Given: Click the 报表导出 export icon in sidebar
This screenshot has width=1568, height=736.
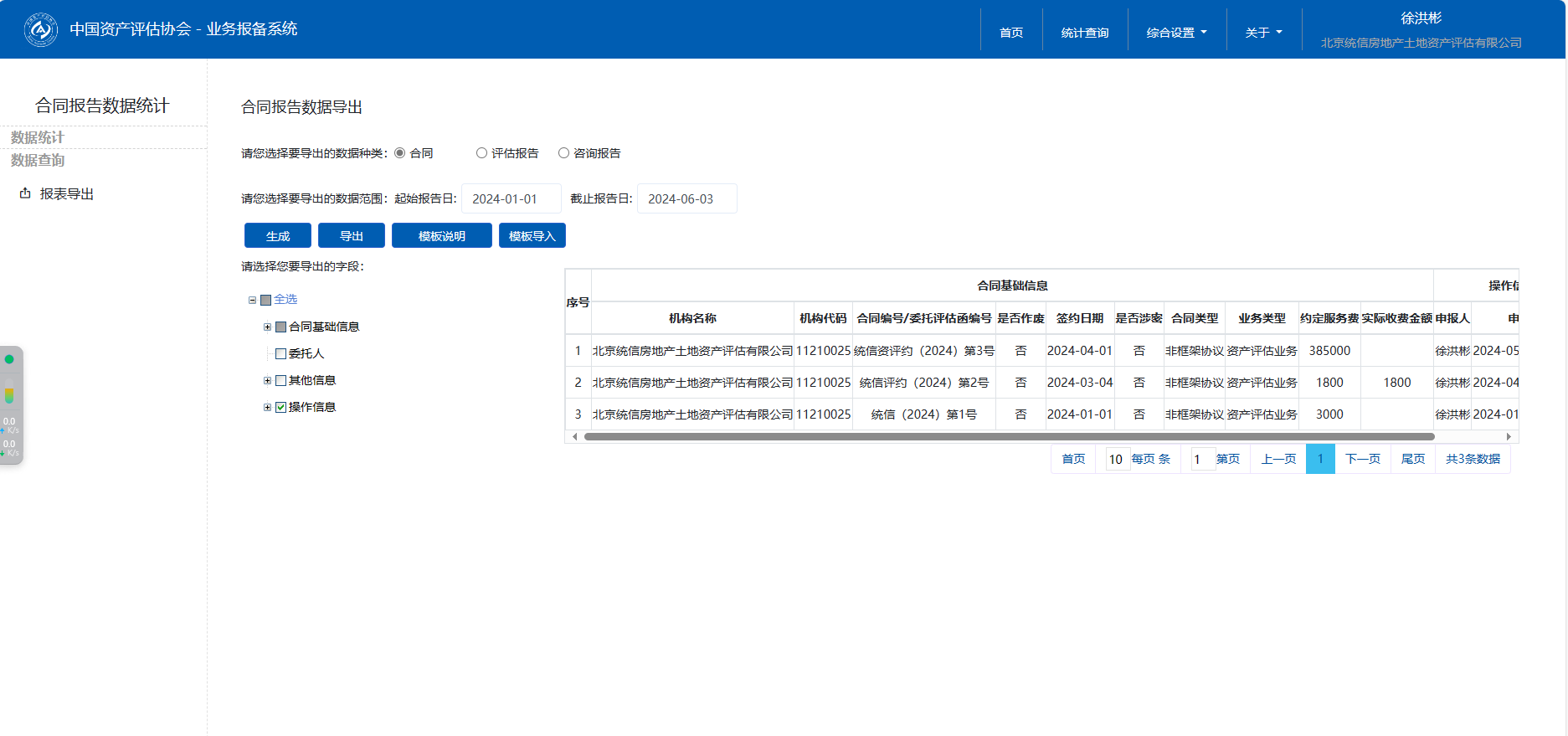Looking at the screenshot, I should pyautogui.click(x=25, y=193).
